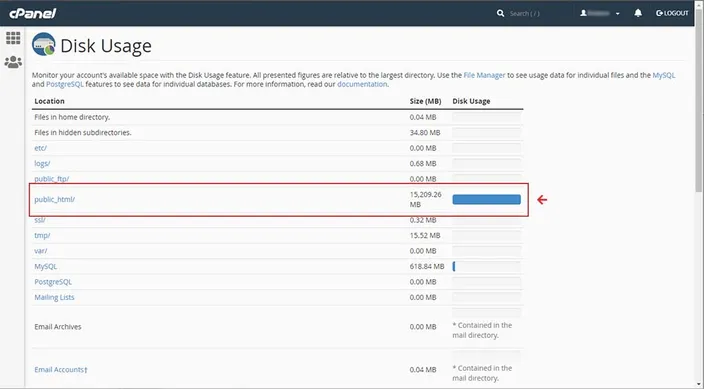Click the 0.32 MB ssl size value

click(x=423, y=220)
